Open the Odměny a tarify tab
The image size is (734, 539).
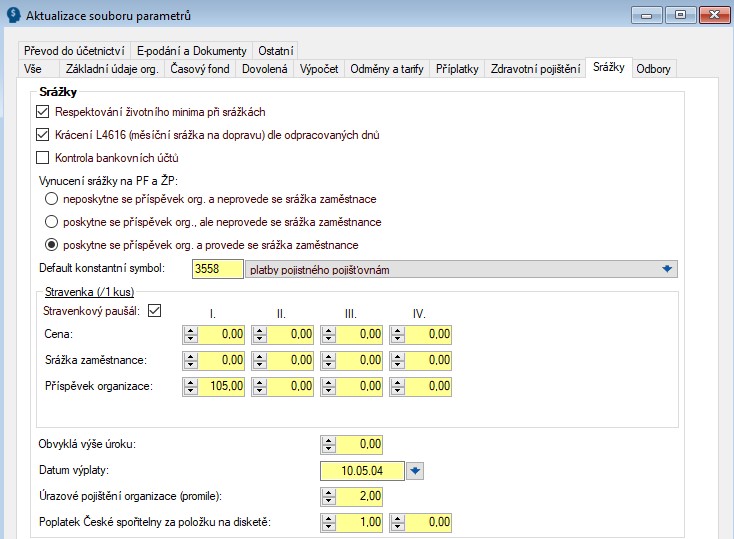click(387, 69)
